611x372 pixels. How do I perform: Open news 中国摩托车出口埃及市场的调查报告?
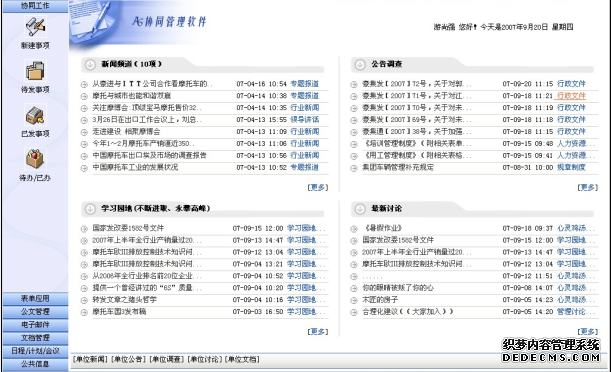[150, 155]
